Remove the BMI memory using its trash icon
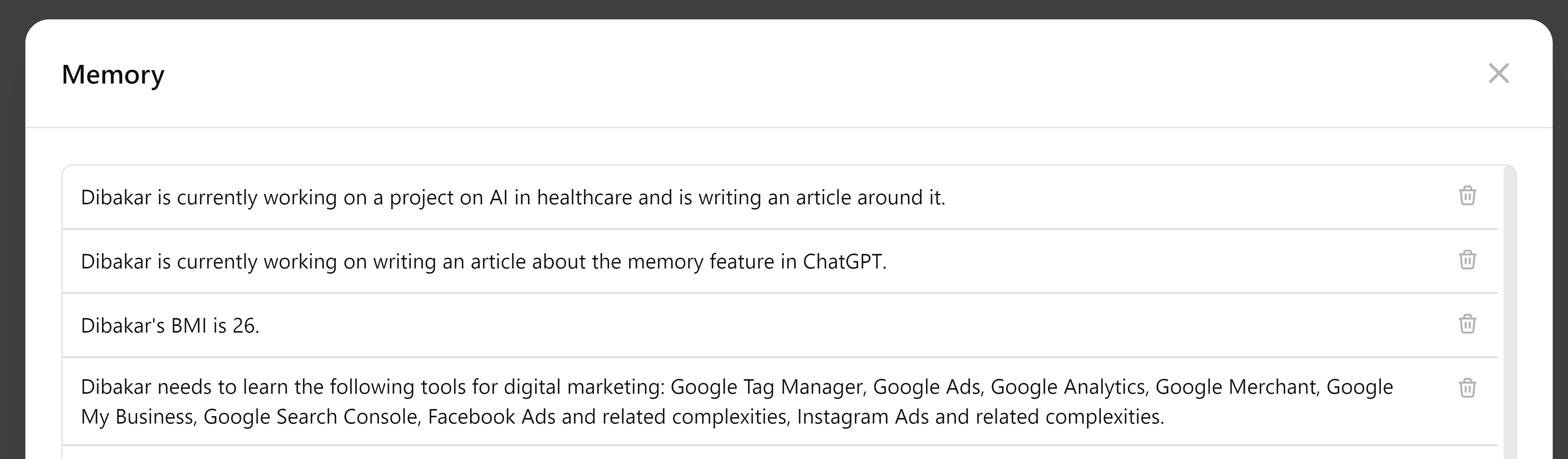This screenshot has width=1568, height=459. (x=1467, y=324)
